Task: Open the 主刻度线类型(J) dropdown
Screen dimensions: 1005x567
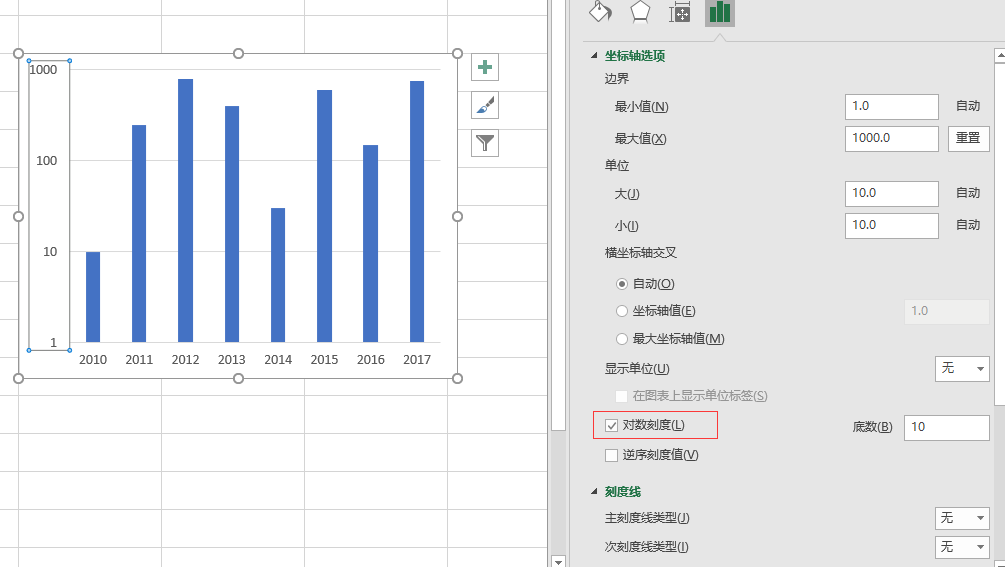Action: coord(962,518)
